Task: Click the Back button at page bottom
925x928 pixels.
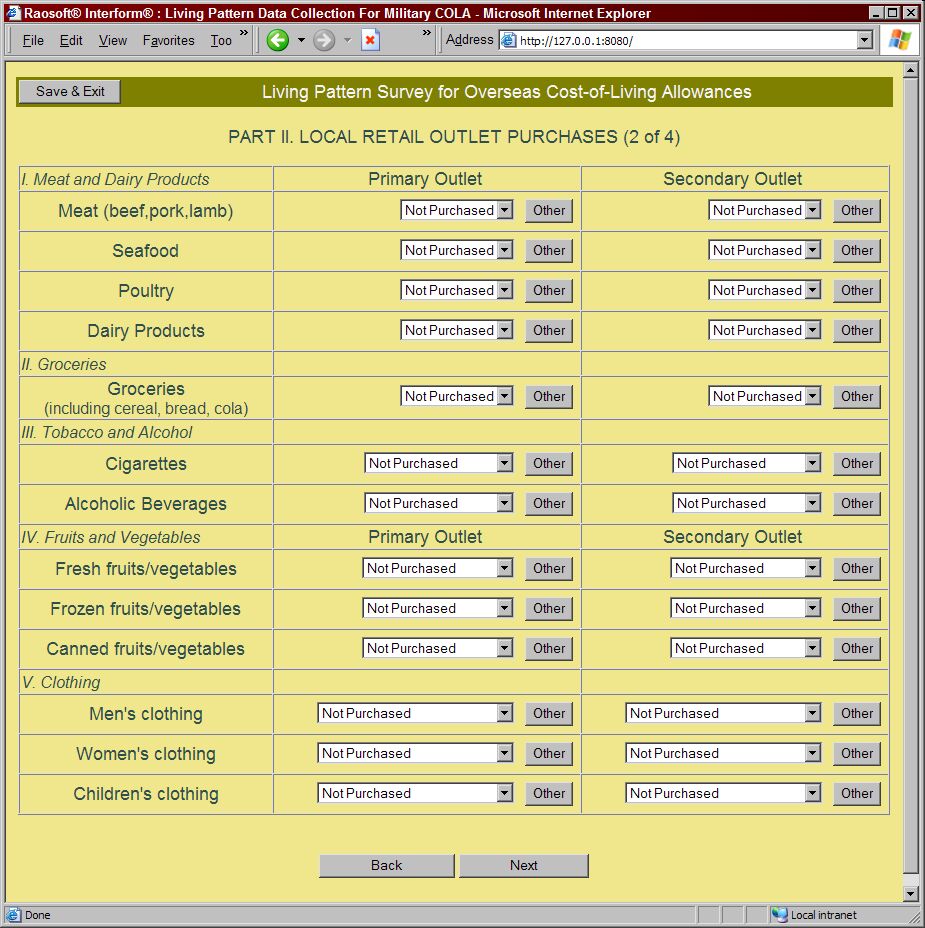Action: coord(386,865)
